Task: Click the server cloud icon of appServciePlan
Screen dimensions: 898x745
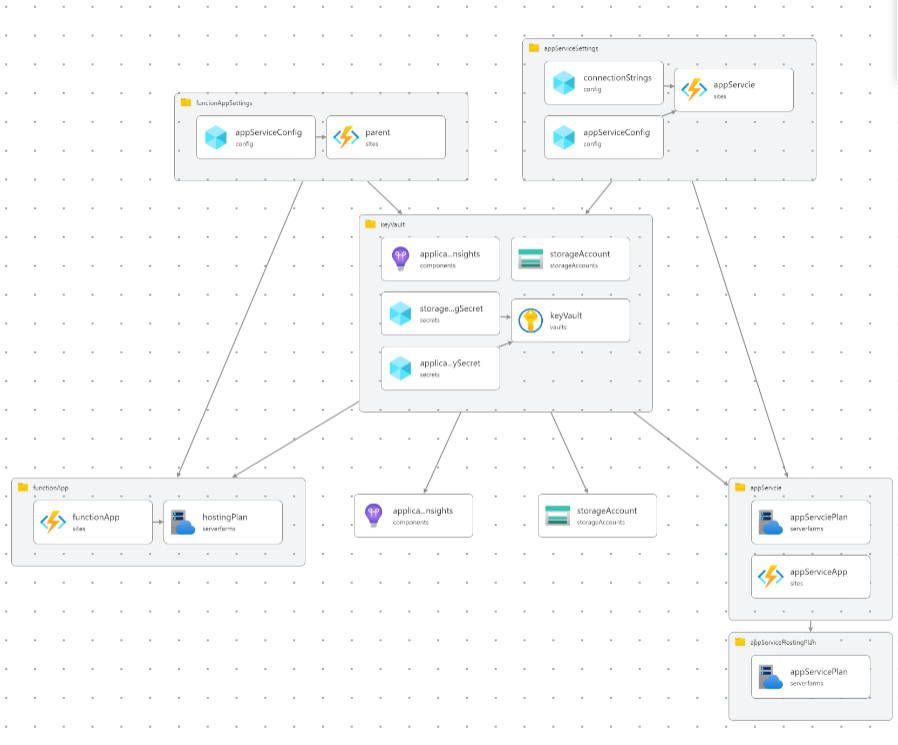Action: (771, 522)
